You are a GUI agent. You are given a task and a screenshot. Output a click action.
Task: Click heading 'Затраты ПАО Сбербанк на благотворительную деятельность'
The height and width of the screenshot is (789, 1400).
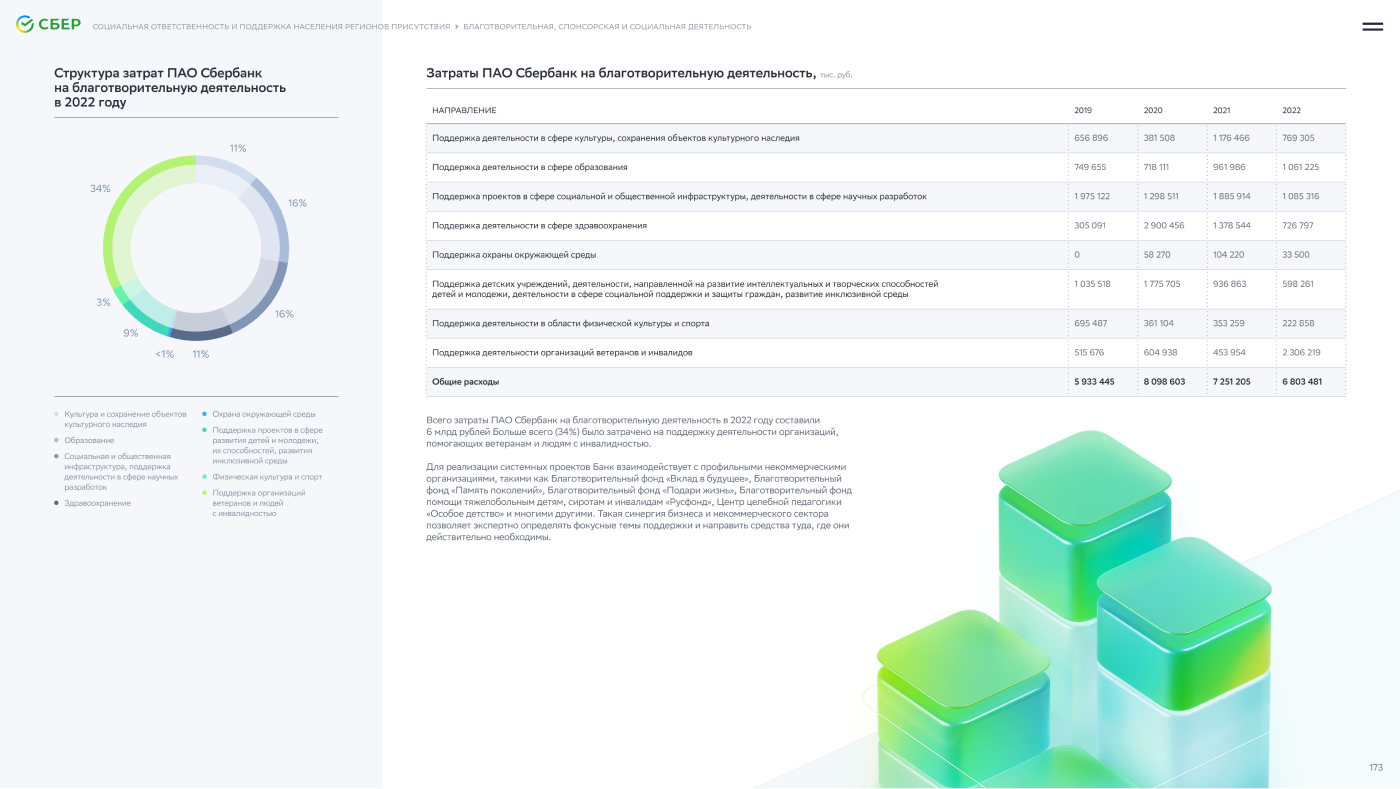pyautogui.click(x=621, y=73)
